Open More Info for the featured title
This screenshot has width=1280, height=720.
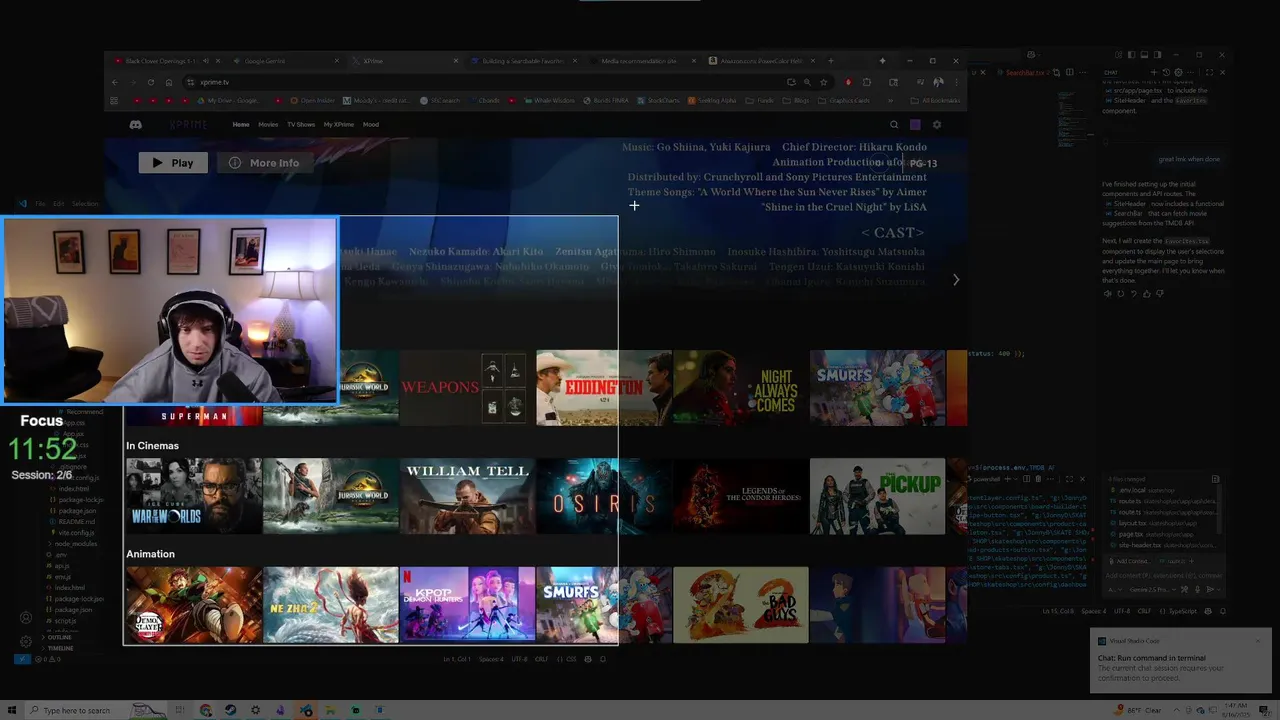pos(264,163)
